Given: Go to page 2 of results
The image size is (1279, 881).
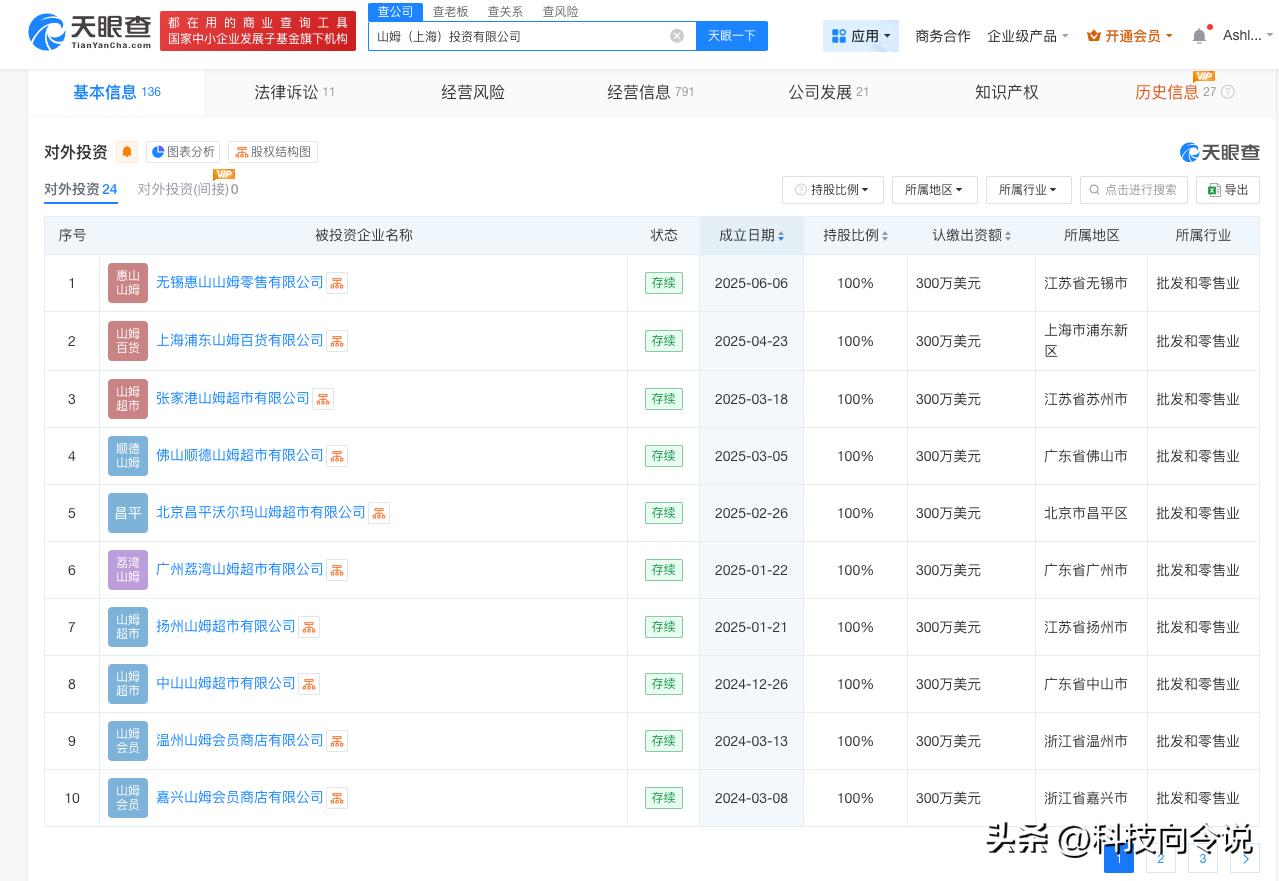Looking at the screenshot, I should 1161,858.
